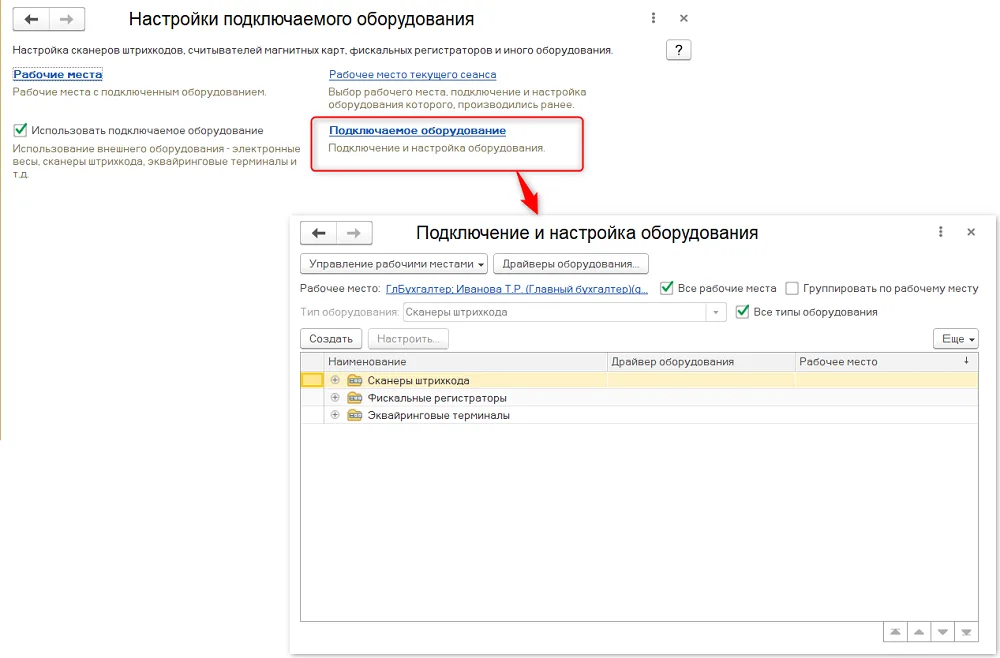Go forward in the Настройки подключаемого оборудования window
Image resolution: width=1000 pixels, height=658 pixels.
[x=66, y=19]
